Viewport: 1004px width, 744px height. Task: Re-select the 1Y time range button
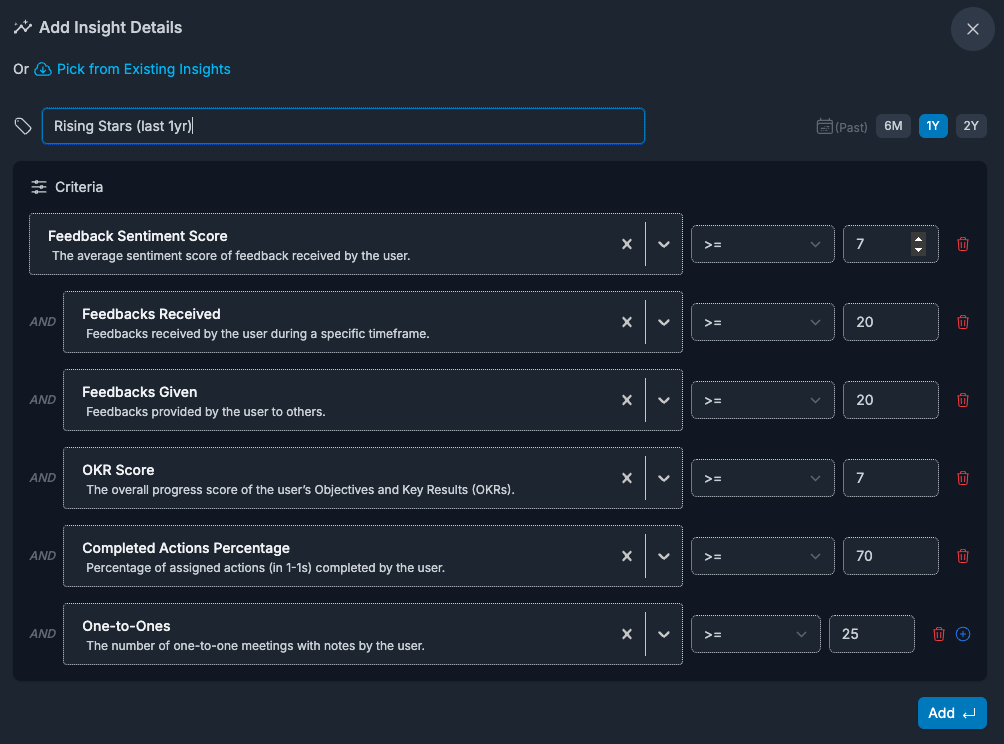pos(933,125)
